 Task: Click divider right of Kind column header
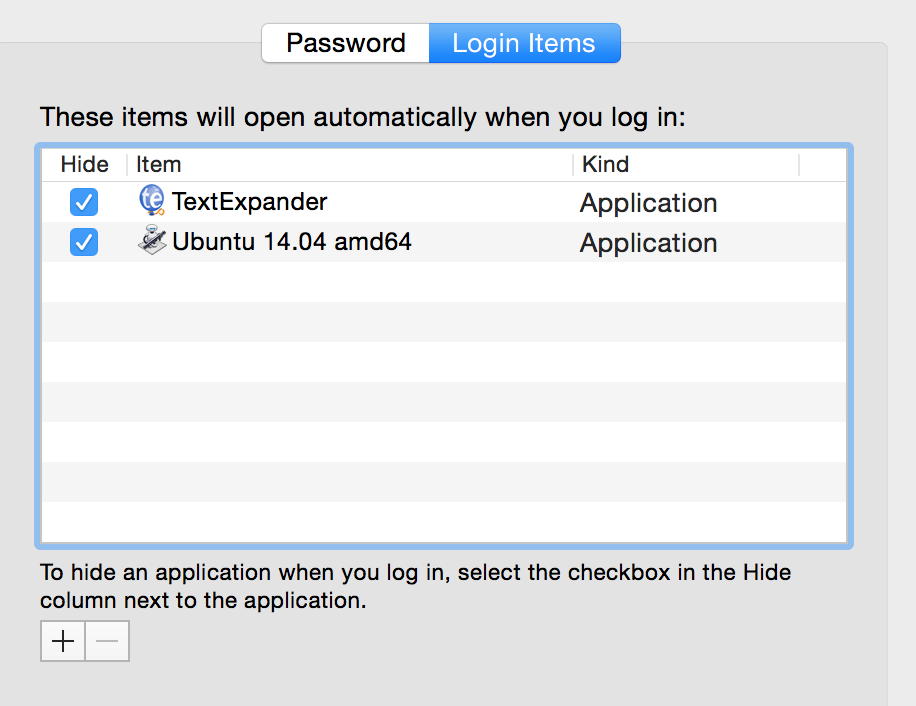click(x=799, y=165)
